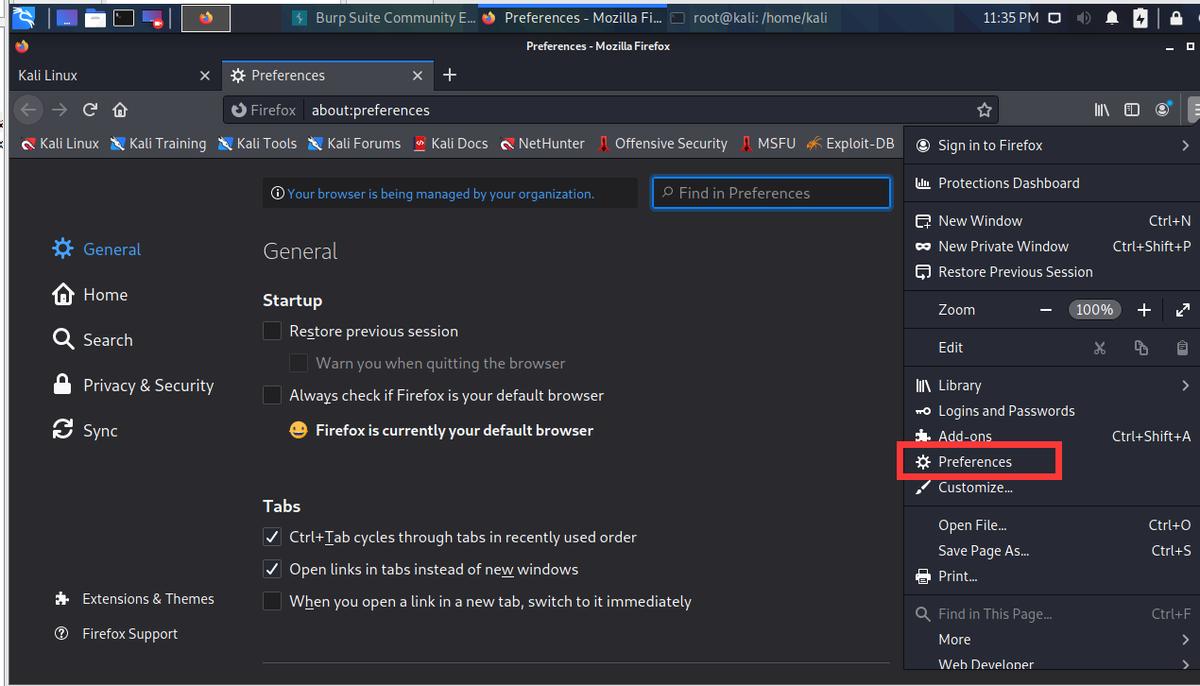Enter full screen from Zoom row
Image resolution: width=1200 pixels, height=686 pixels.
tap(1182, 310)
